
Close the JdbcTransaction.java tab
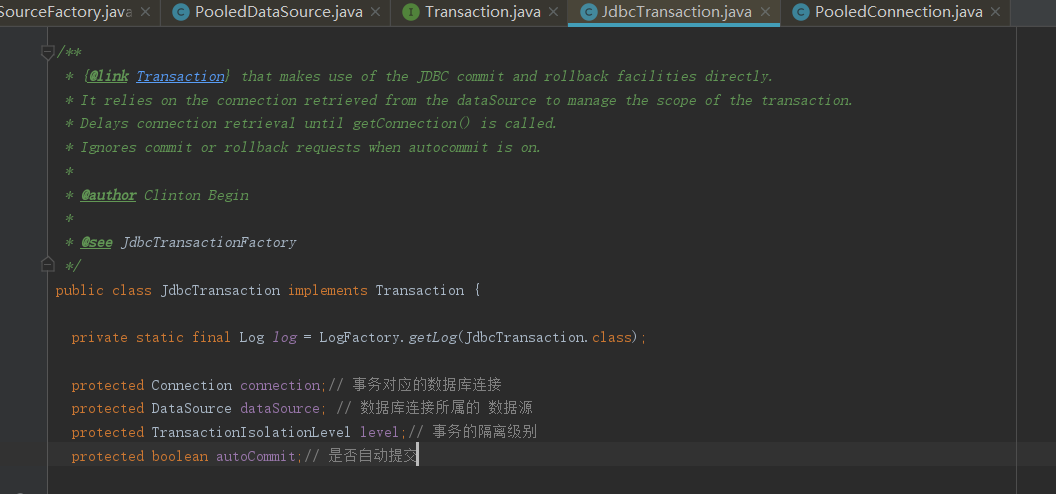(x=765, y=12)
